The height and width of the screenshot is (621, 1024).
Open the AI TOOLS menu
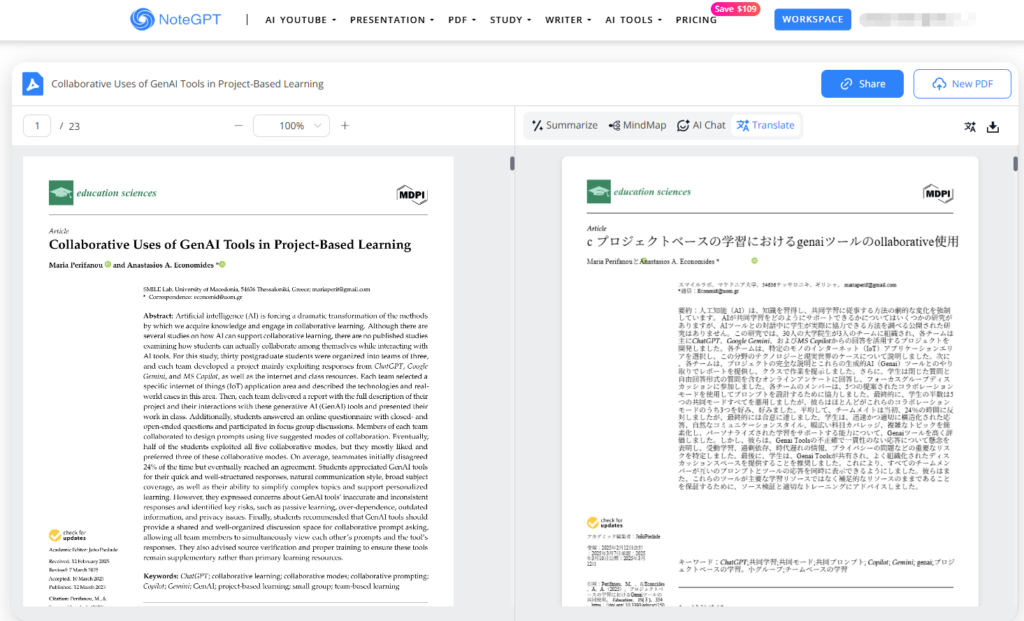pyautogui.click(x=632, y=19)
